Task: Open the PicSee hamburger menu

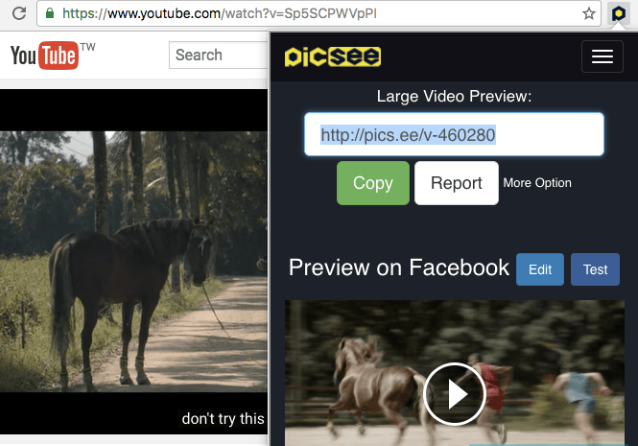Action: (602, 57)
